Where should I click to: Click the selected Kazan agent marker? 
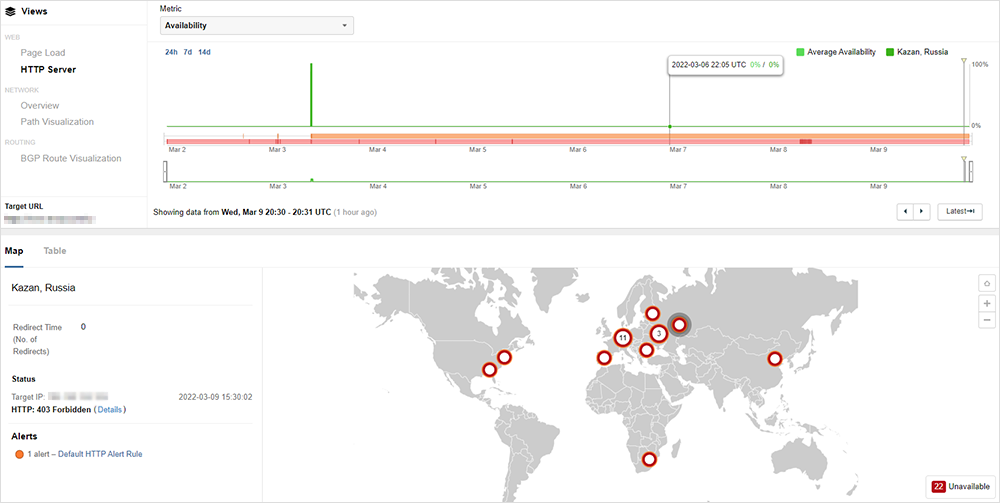(680, 324)
